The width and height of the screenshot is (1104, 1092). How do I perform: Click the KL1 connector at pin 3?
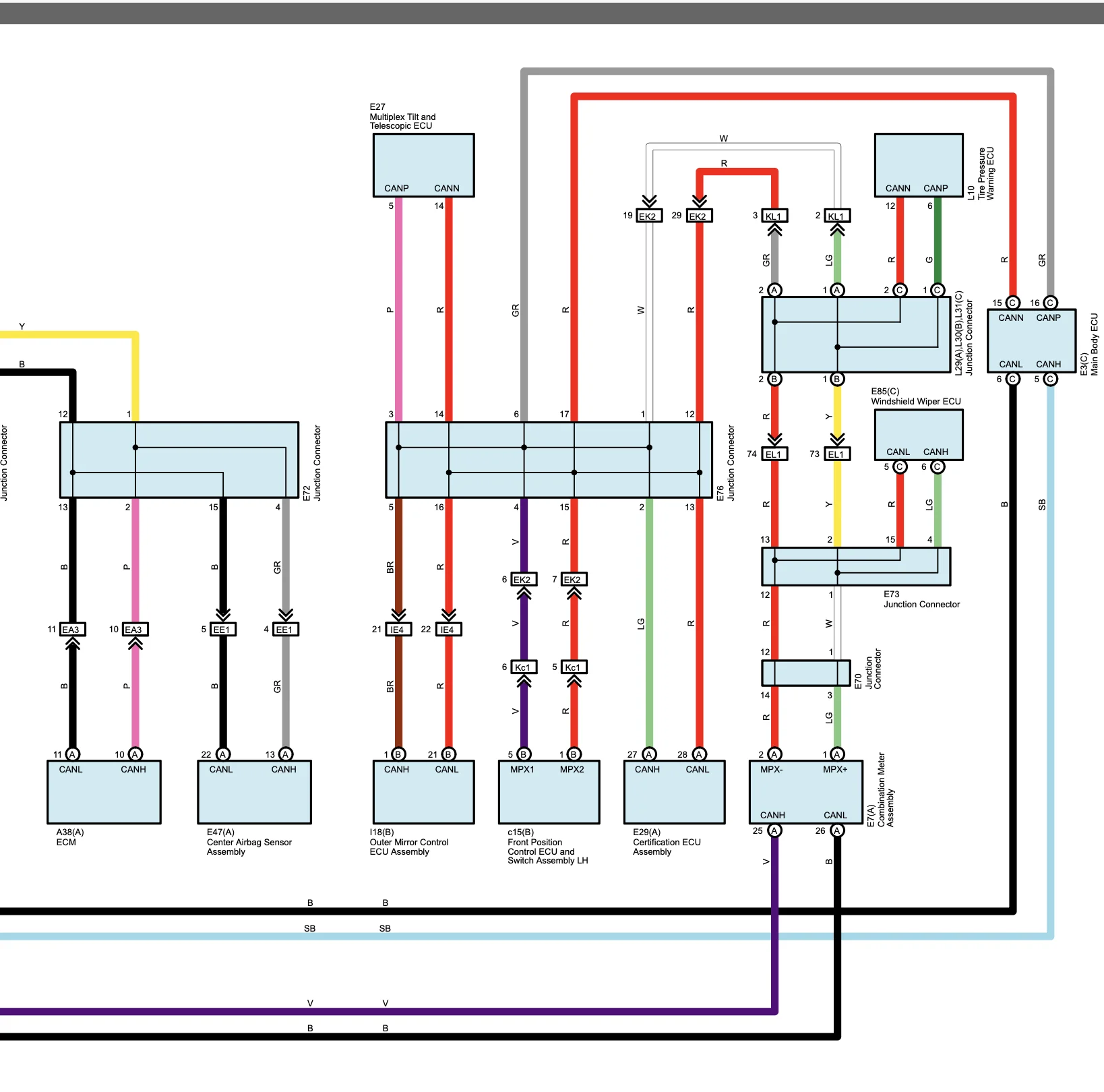[774, 216]
